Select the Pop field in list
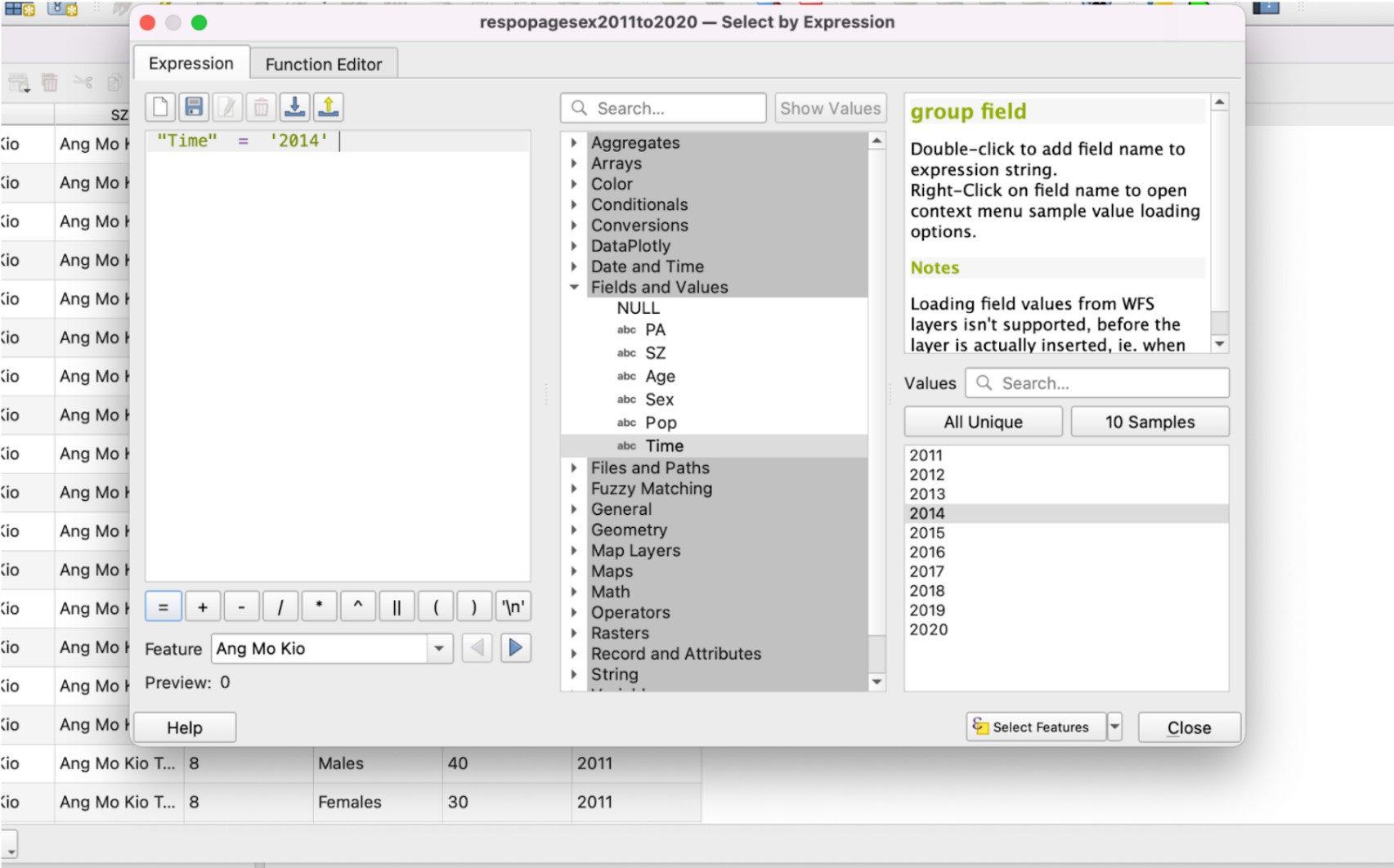The height and width of the screenshot is (868, 1394). (661, 423)
